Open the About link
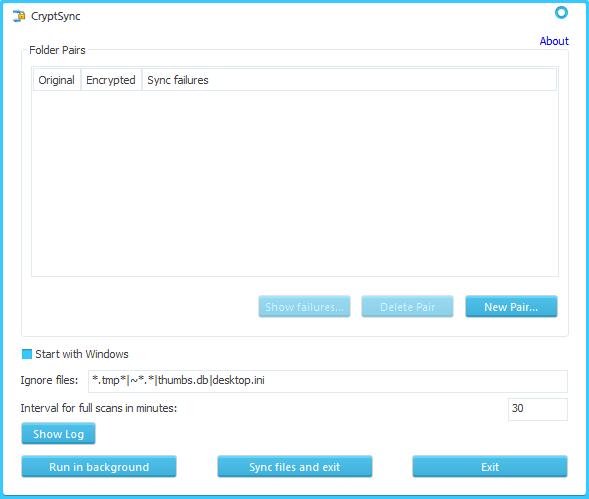 554,41
